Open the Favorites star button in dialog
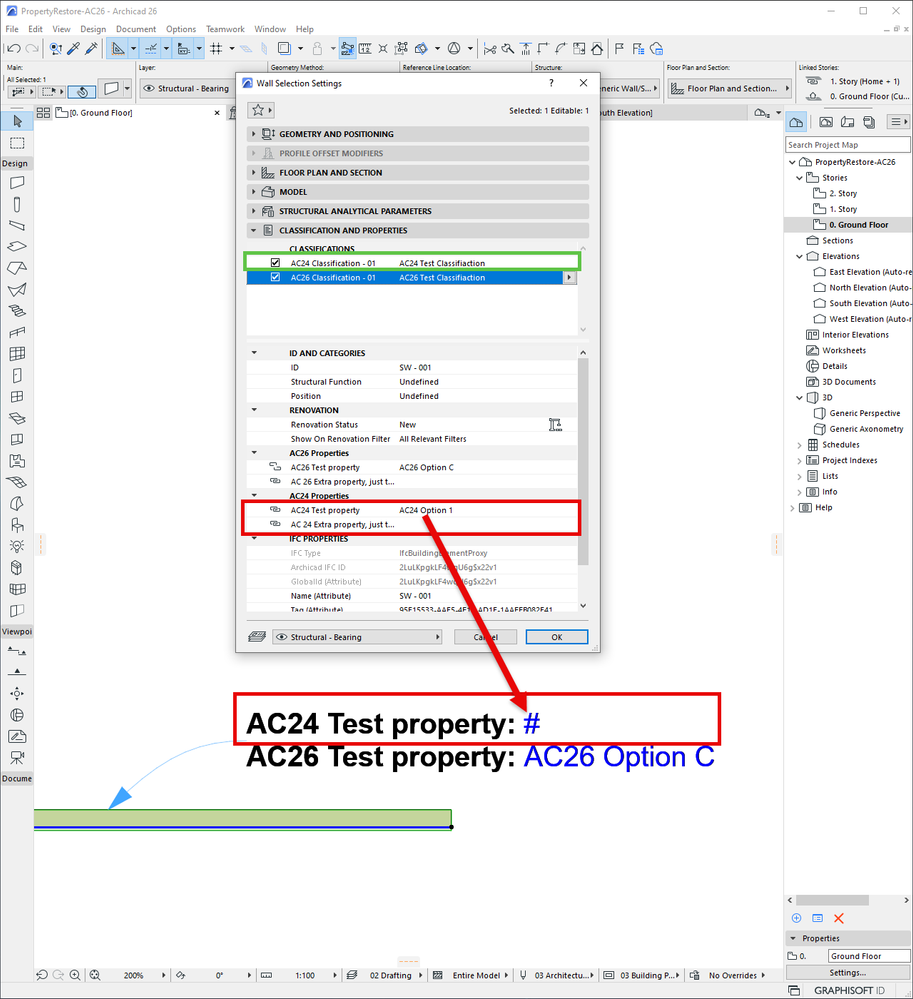913x999 pixels. (261, 110)
